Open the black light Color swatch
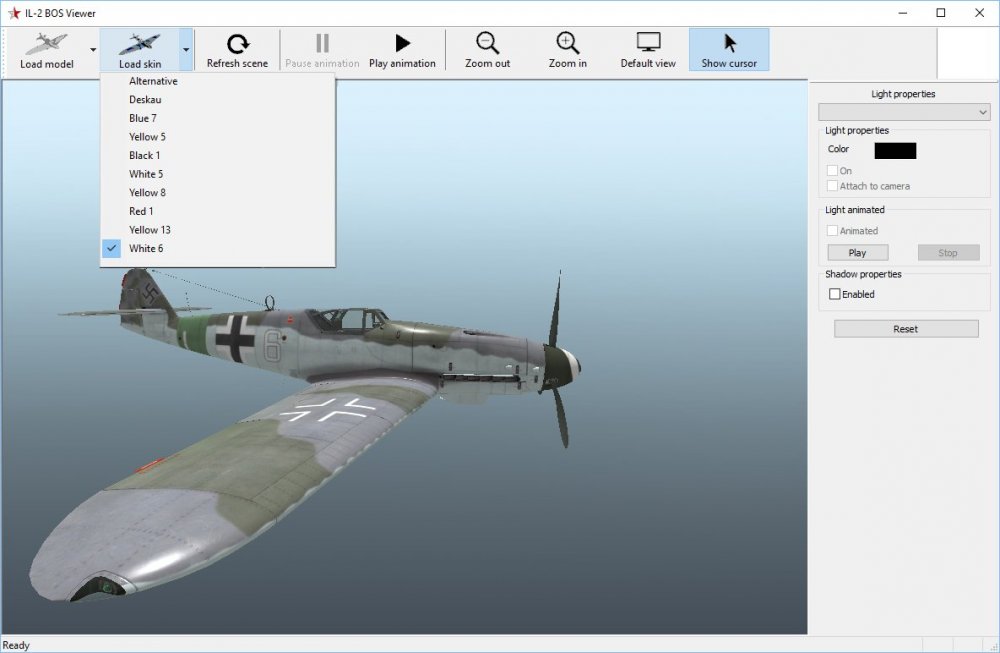 pyautogui.click(x=895, y=150)
